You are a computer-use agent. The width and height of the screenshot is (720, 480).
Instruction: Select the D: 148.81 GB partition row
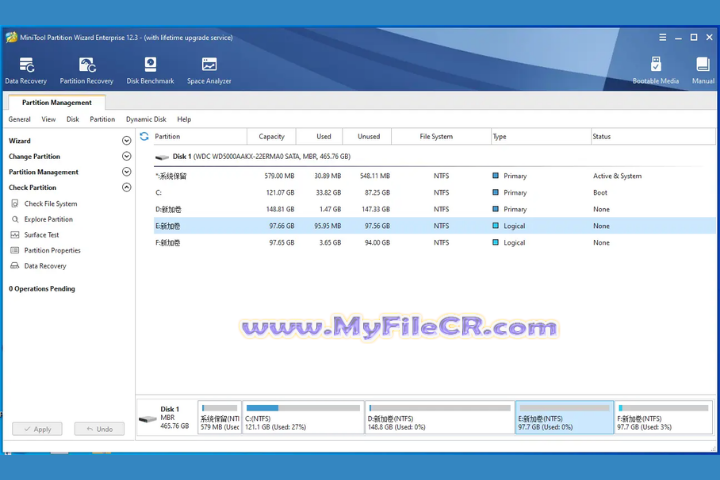click(x=434, y=209)
